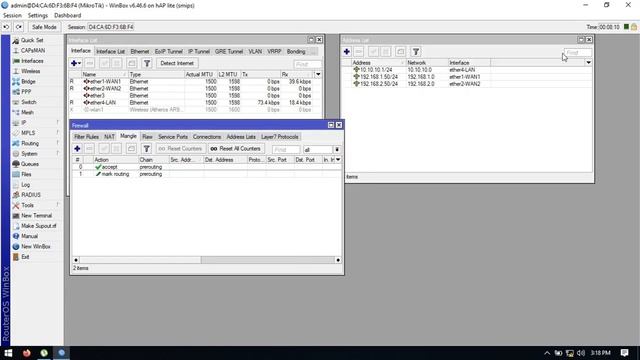Switch to Bonding tab
This screenshot has width=640, height=360.
pos(296,51)
